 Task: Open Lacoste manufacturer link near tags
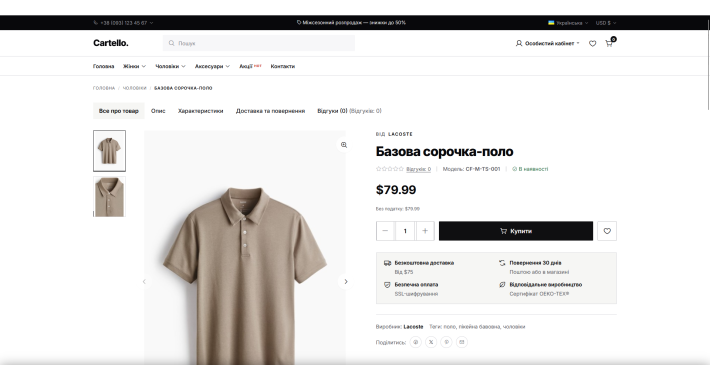(x=413, y=327)
